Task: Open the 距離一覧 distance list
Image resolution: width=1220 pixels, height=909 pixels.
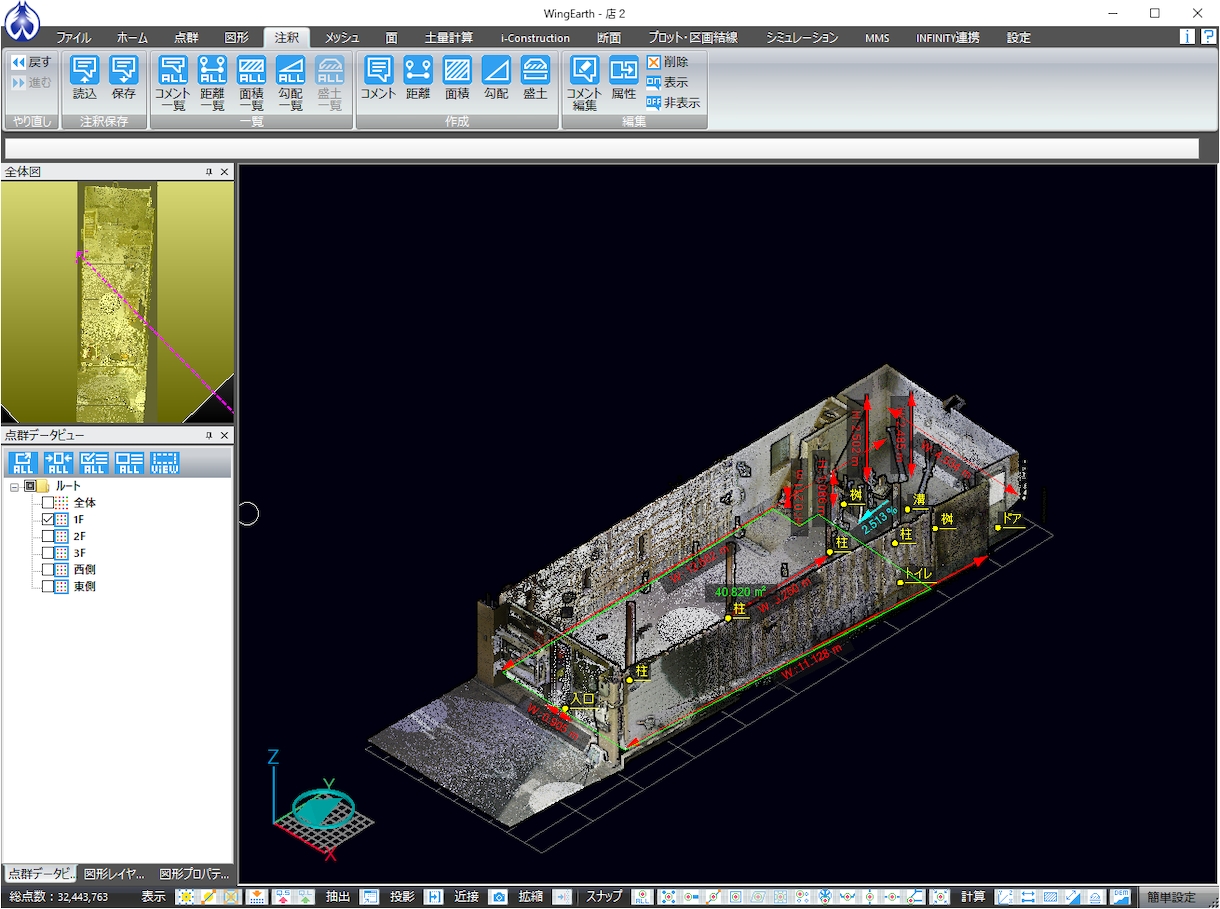Action: (x=212, y=83)
